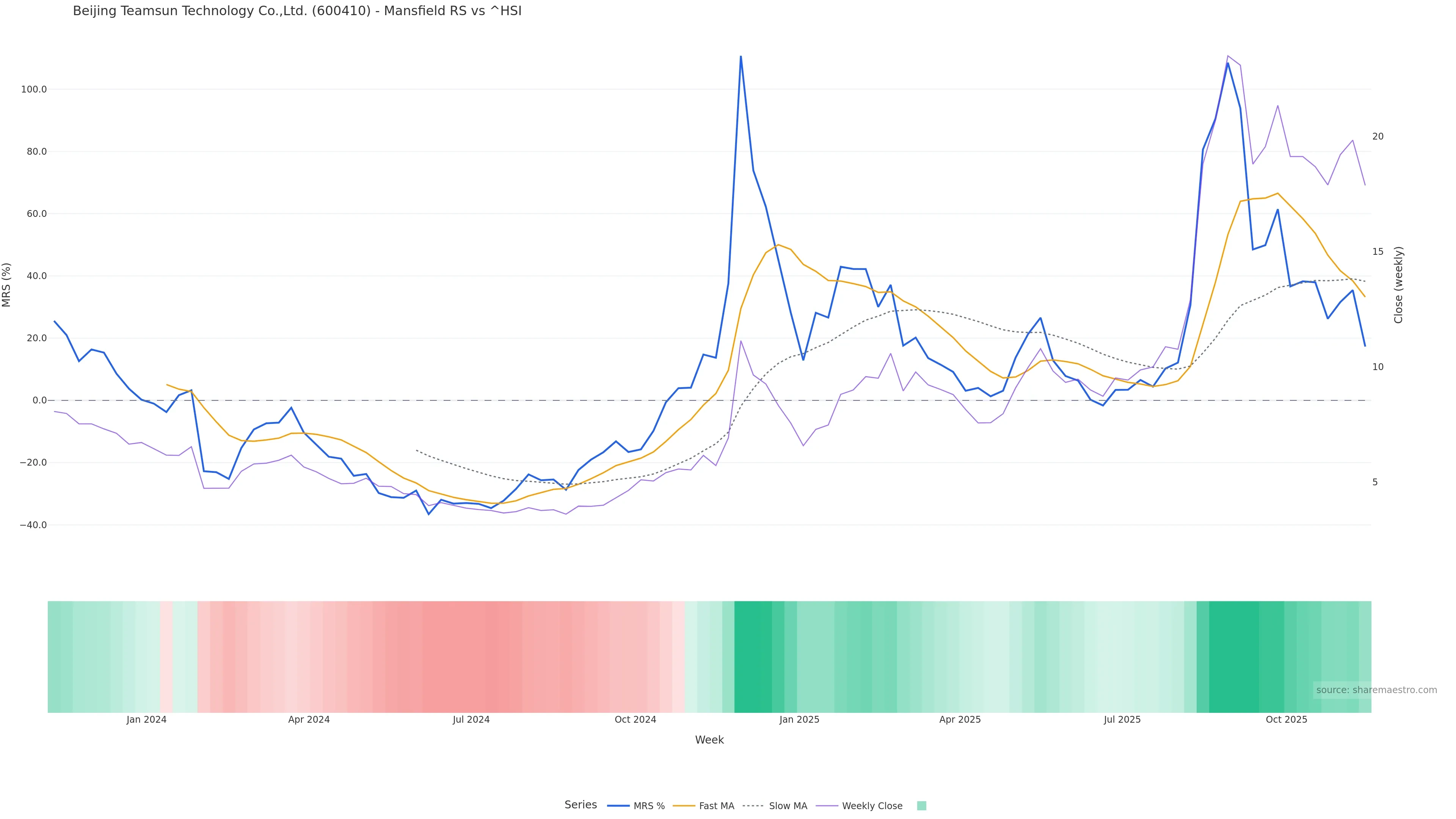Image resolution: width=1456 pixels, height=819 pixels.
Task: Click the 'Jan 2025' x-axis tick label
Action: pyautogui.click(x=799, y=720)
